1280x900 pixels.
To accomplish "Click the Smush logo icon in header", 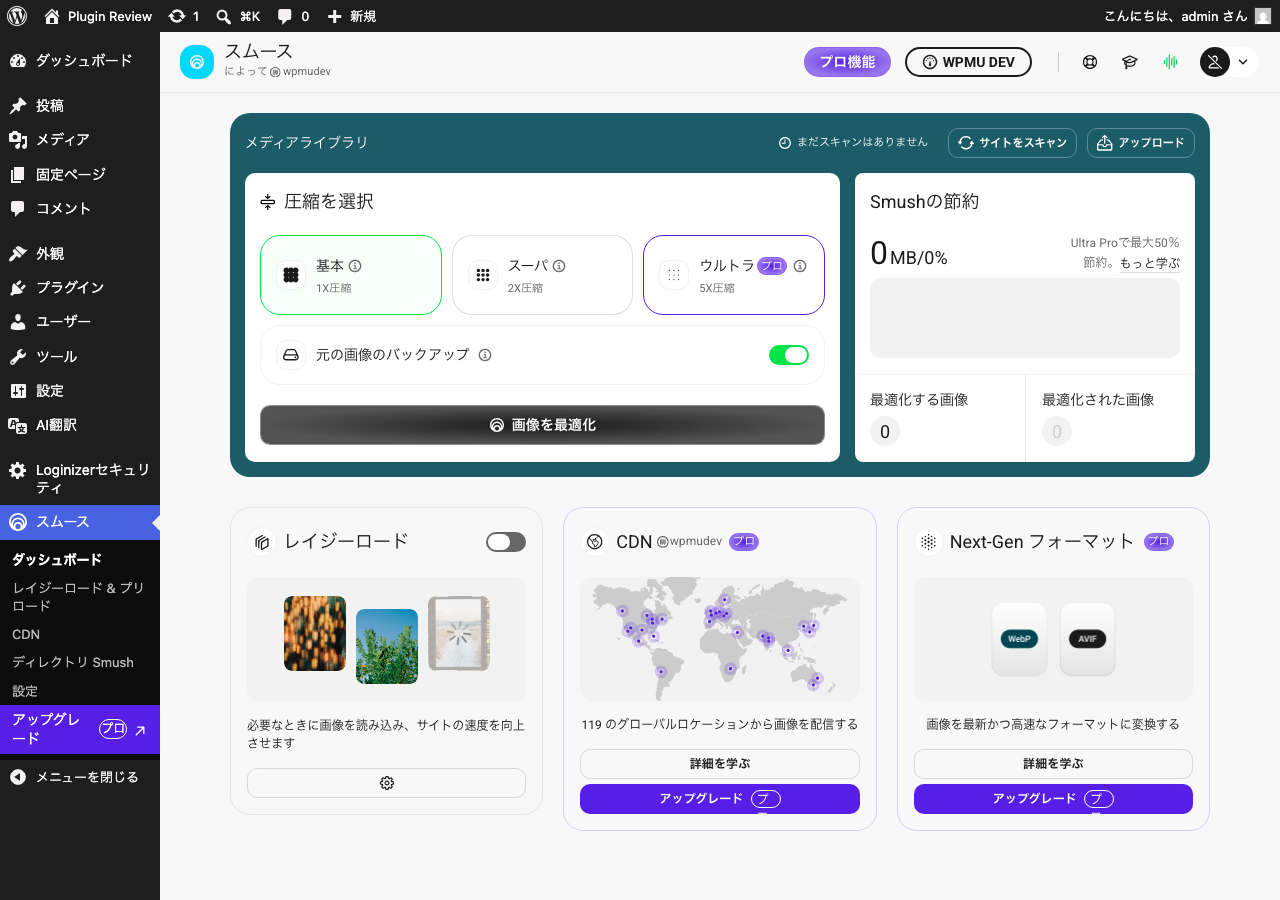I will 197,62.
